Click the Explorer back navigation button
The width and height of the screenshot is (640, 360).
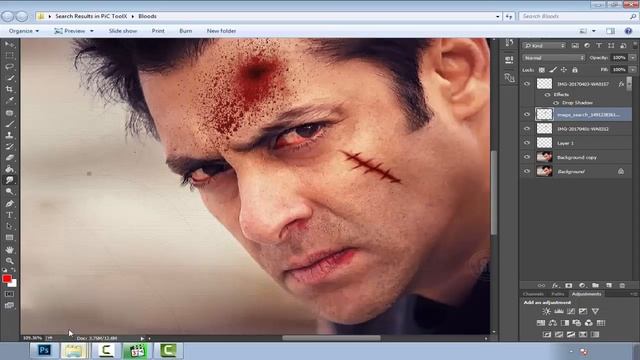point(7,16)
